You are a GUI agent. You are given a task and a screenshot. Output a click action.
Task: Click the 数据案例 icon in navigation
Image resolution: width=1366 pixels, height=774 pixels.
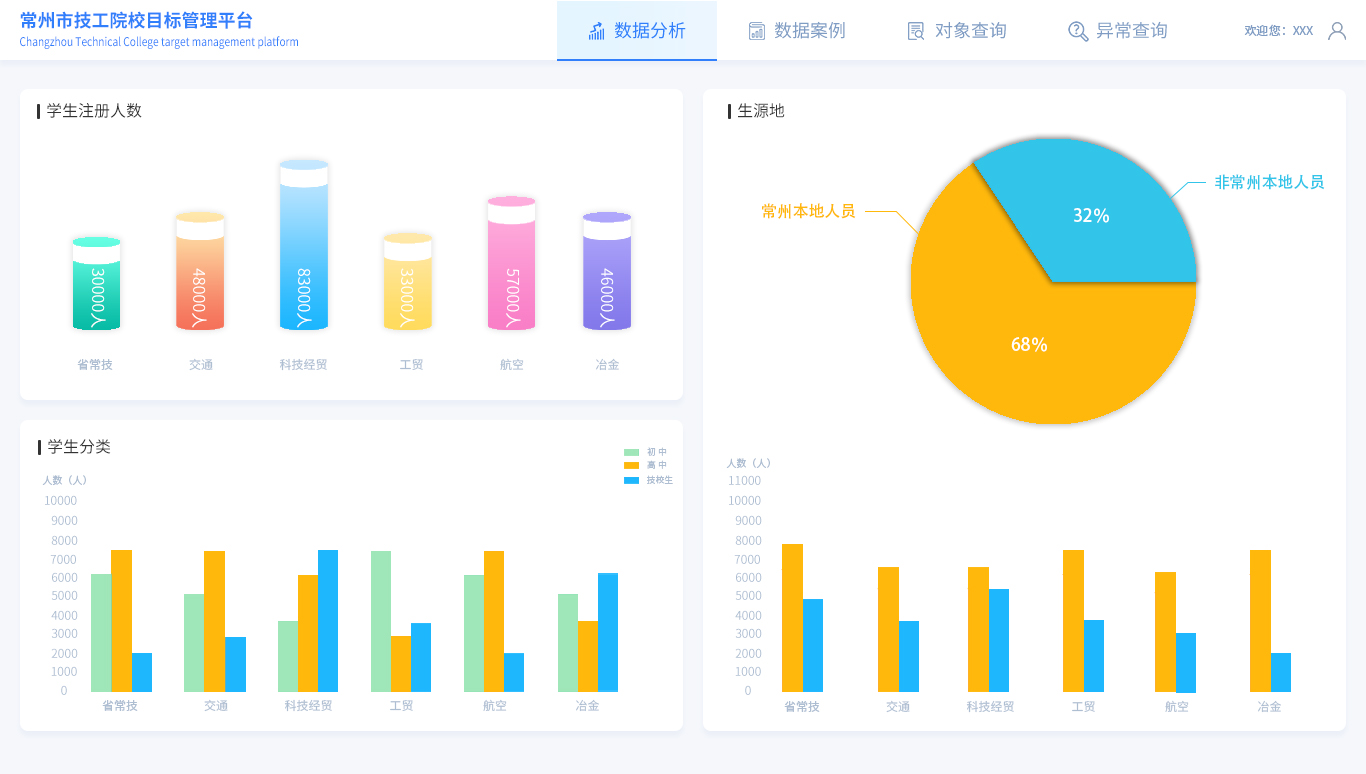[x=757, y=31]
